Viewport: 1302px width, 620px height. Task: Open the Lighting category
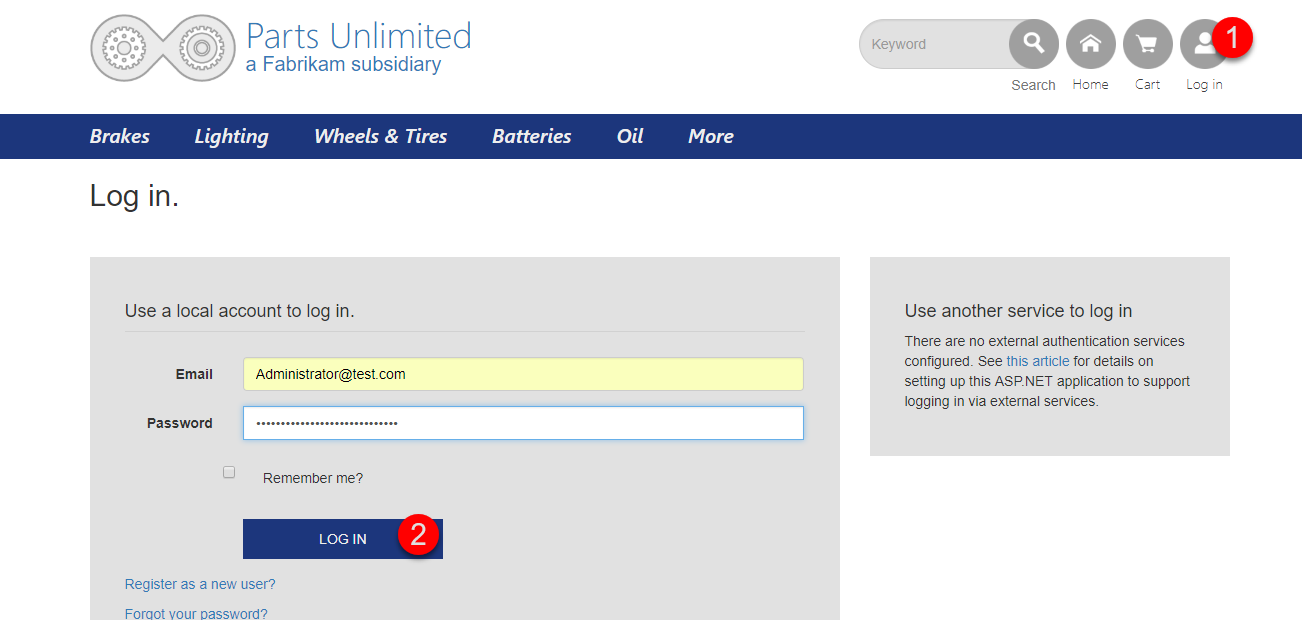232,136
